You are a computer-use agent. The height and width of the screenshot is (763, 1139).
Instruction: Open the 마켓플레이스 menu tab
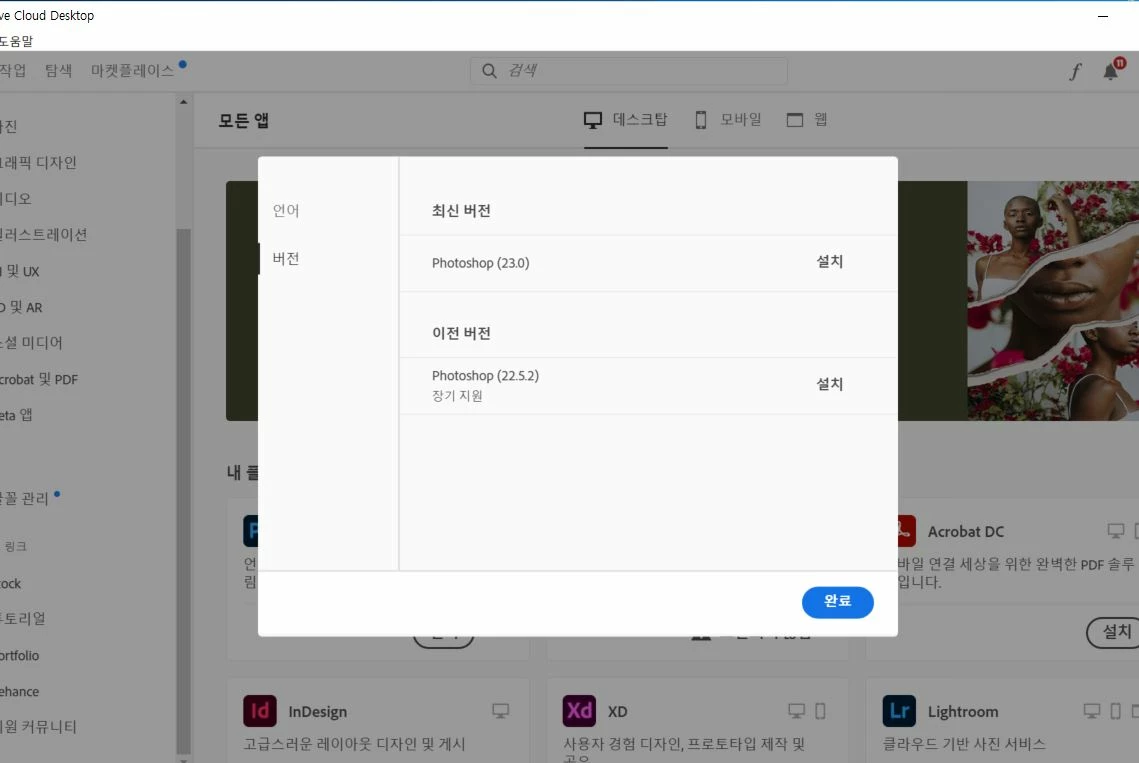[x=132, y=70]
